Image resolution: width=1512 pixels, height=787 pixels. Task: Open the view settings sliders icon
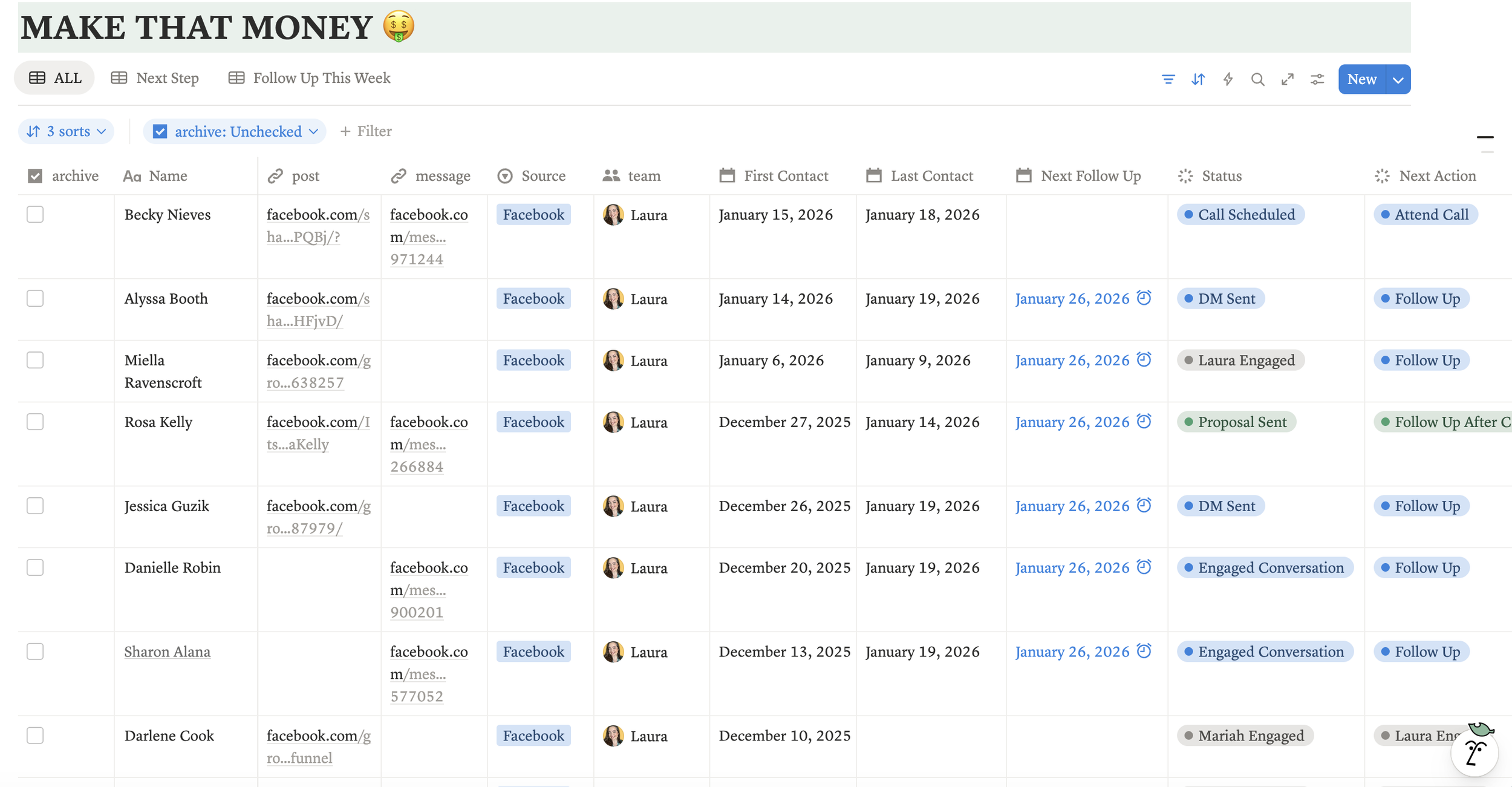pos(1317,79)
